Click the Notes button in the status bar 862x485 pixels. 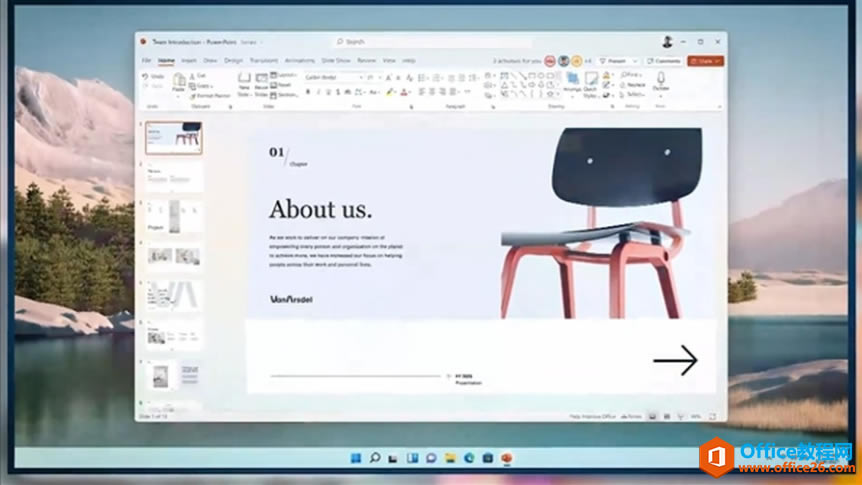pyautogui.click(x=631, y=417)
